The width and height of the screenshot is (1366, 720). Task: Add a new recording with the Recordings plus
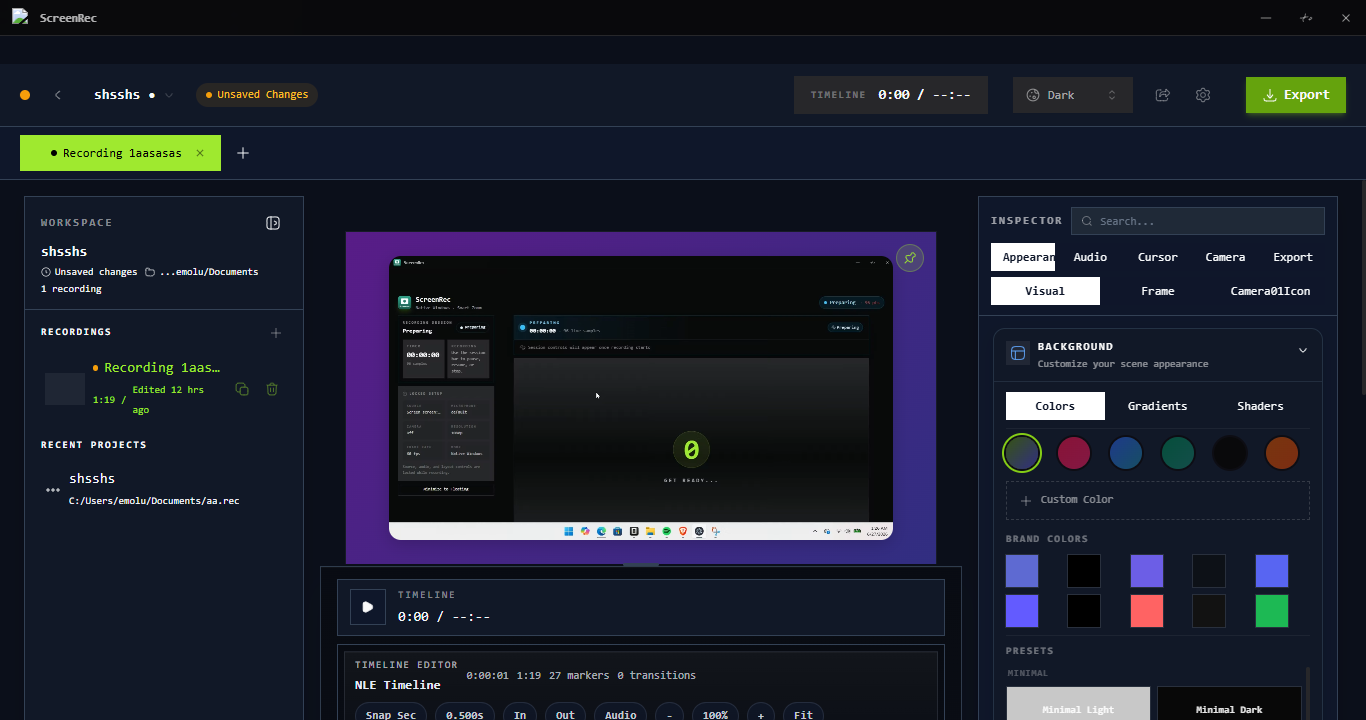(x=276, y=333)
